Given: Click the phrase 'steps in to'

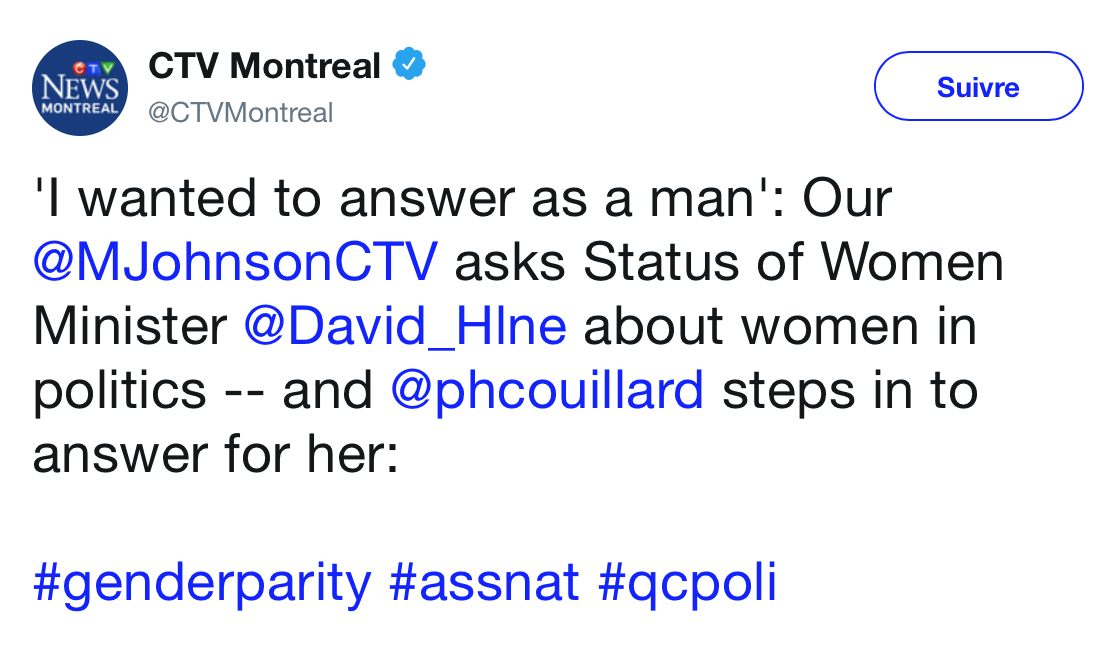Looking at the screenshot, I should pos(850,391).
